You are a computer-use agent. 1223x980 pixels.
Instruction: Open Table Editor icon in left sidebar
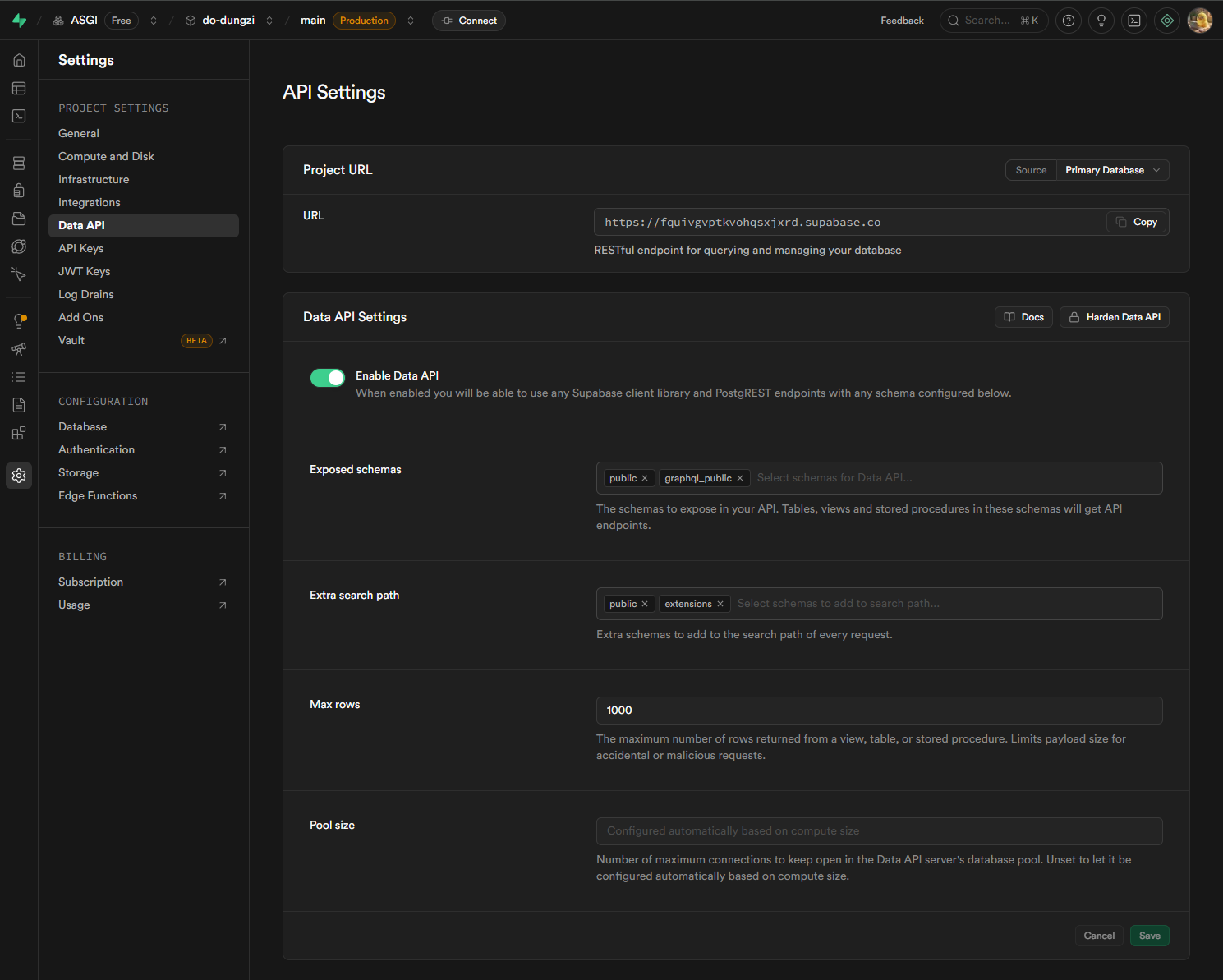(x=19, y=88)
